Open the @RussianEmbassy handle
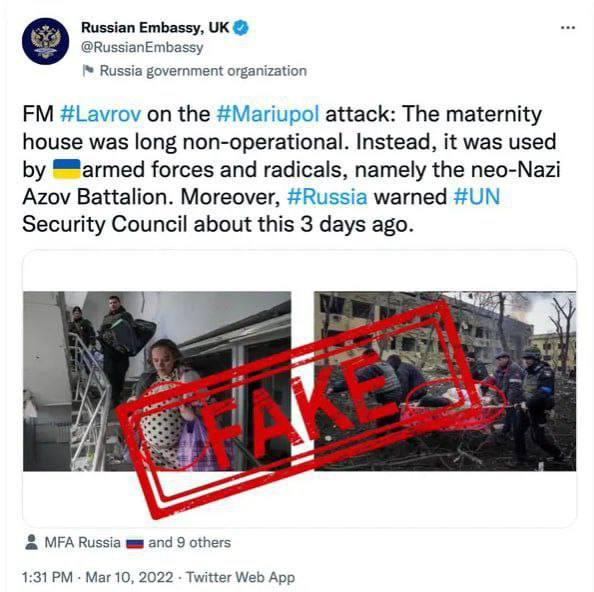 [x=142, y=47]
